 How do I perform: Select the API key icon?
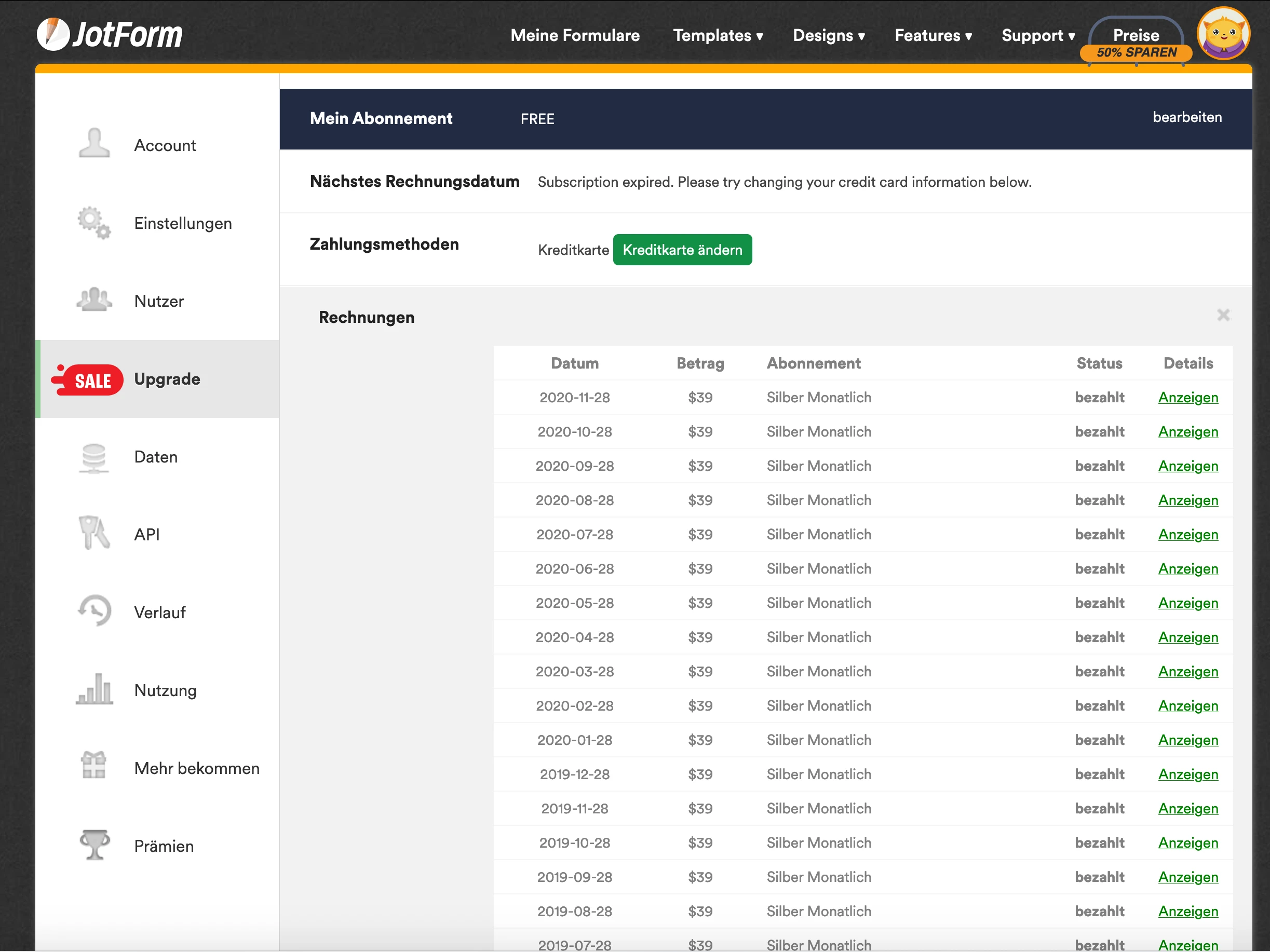[x=93, y=534]
